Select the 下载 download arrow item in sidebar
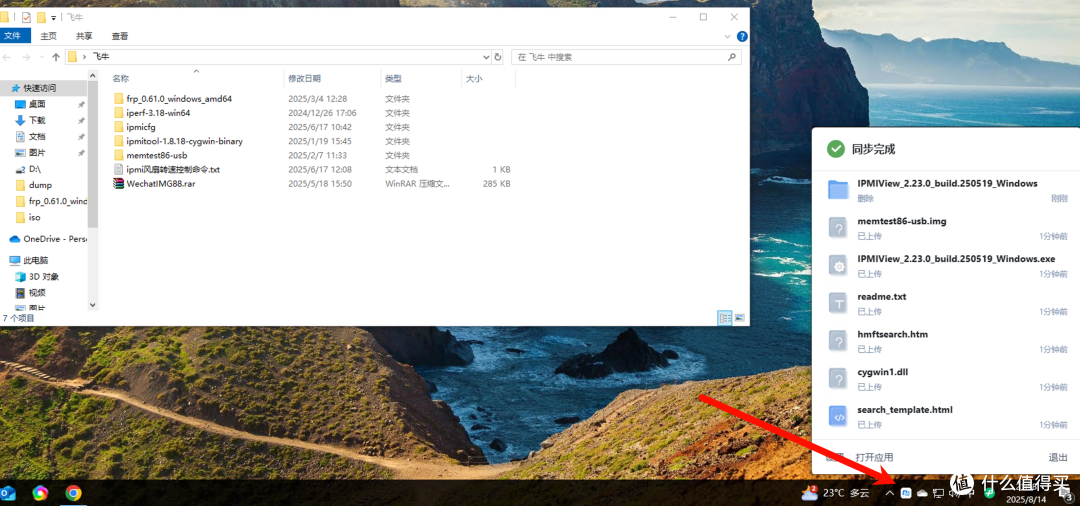Screen dimensions: 1080x506 click(38, 120)
